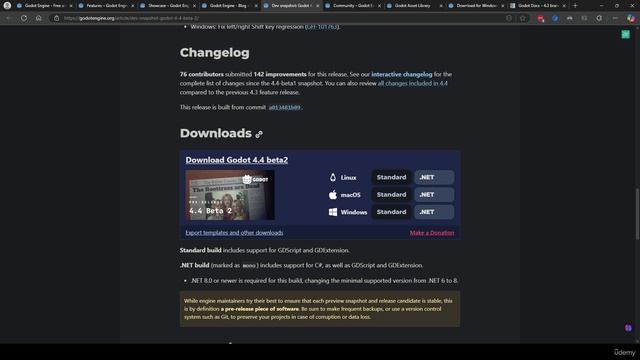Click '142 improvements' bold text
Image resolution: width=640 pixels, height=360 pixels.
(x=280, y=74)
